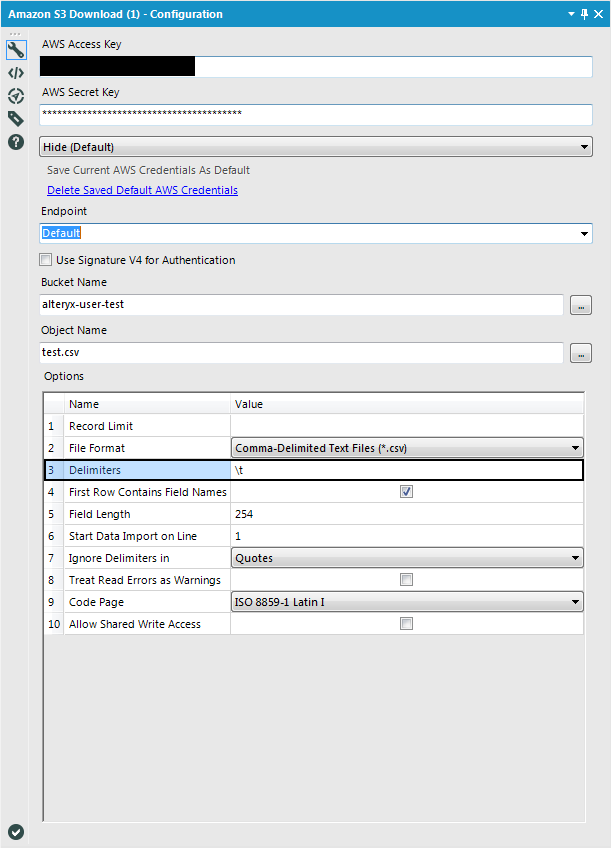Click the Delimiters value field
The width and height of the screenshot is (611, 848).
(x=407, y=470)
